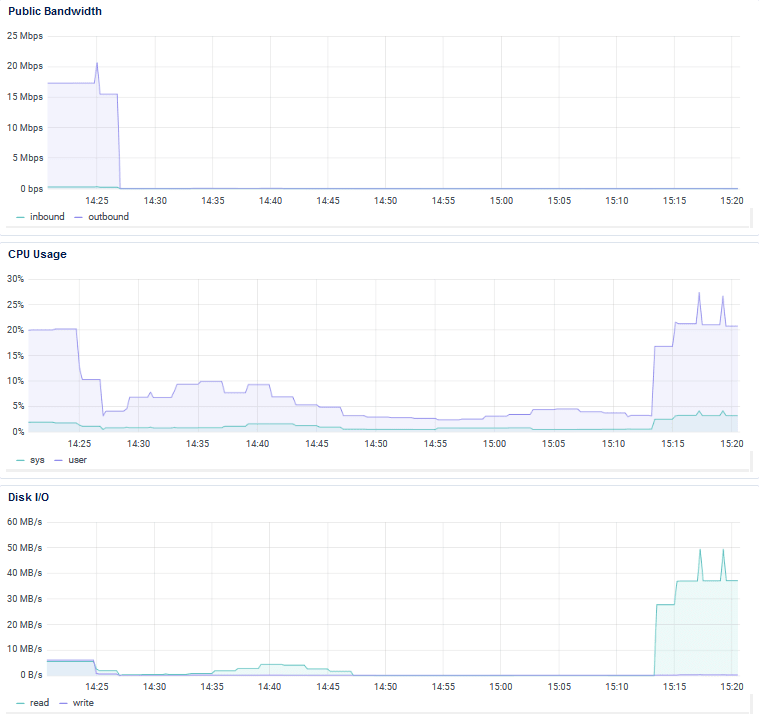Click the 30% label on CPU Usage axis
This screenshot has width=759, height=714.
tap(15, 279)
